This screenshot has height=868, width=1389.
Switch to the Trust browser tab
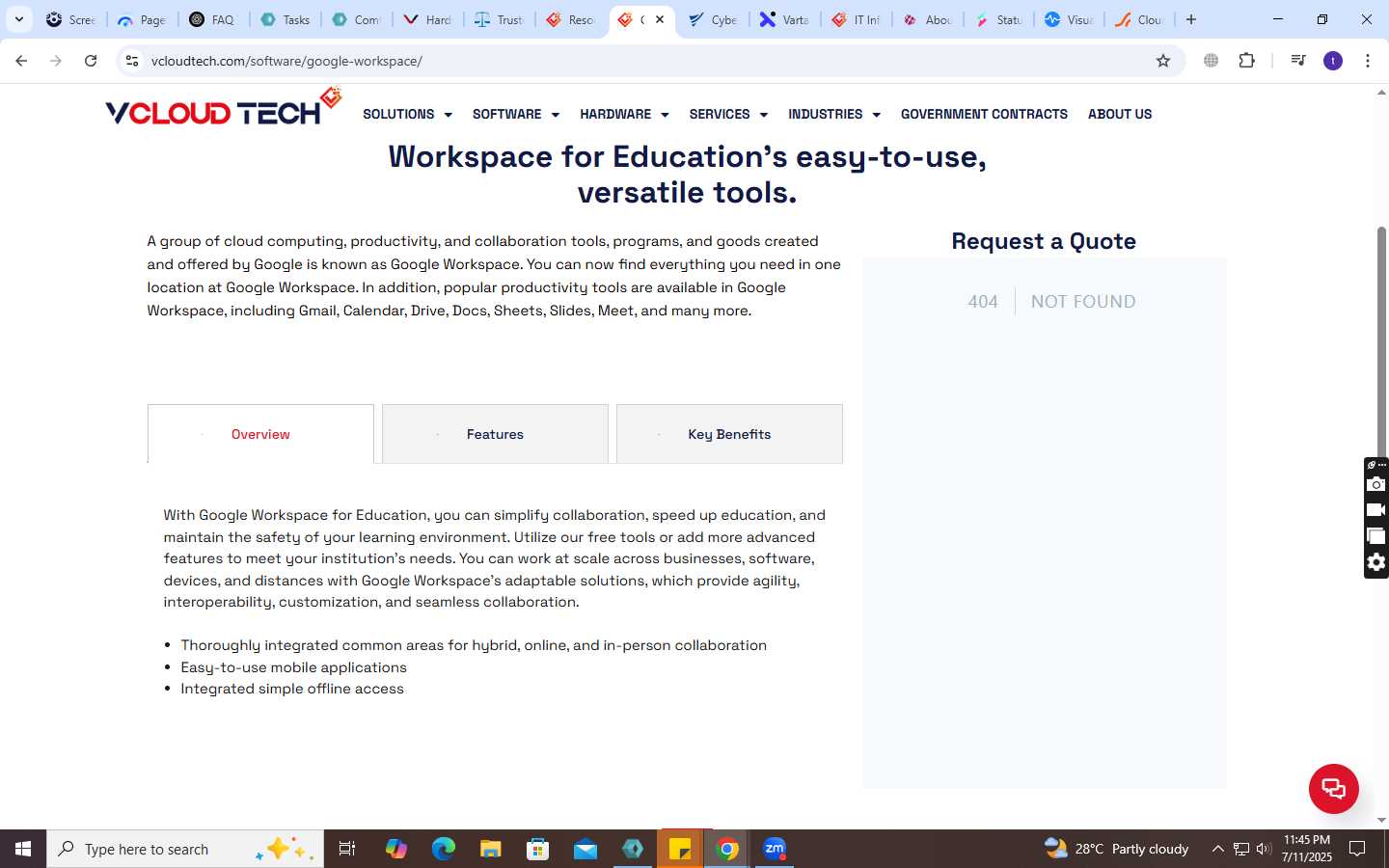(499, 19)
